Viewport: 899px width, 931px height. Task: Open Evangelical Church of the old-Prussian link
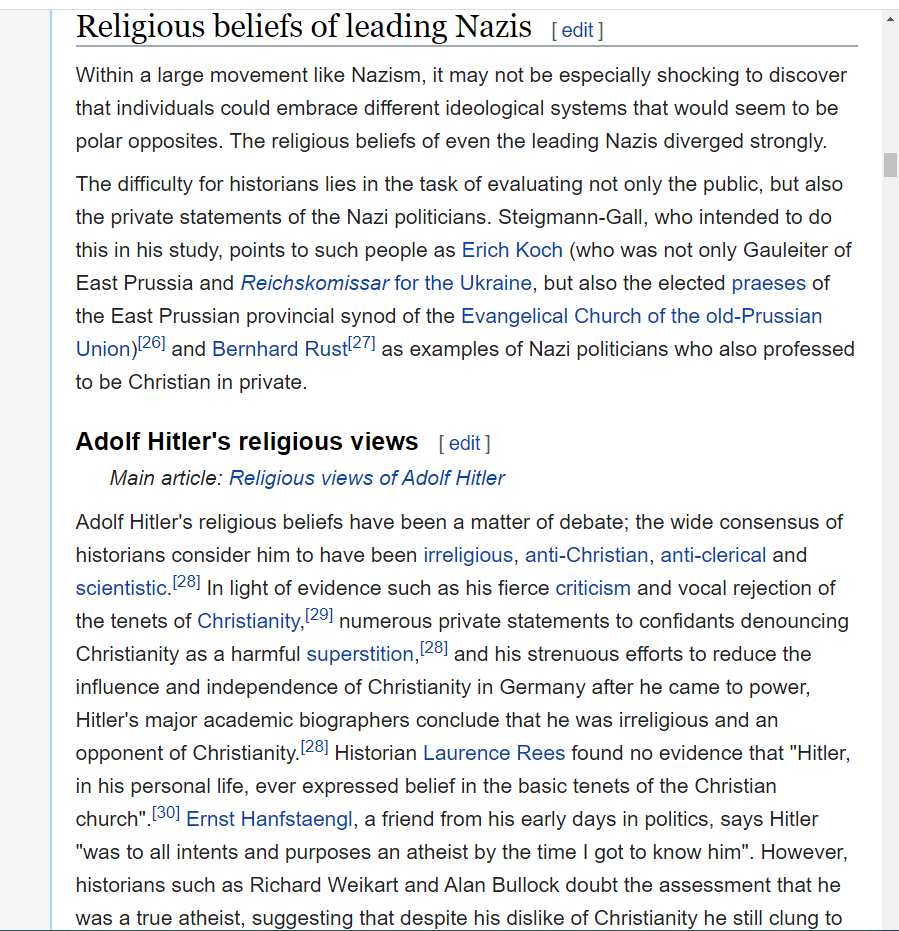point(641,316)
